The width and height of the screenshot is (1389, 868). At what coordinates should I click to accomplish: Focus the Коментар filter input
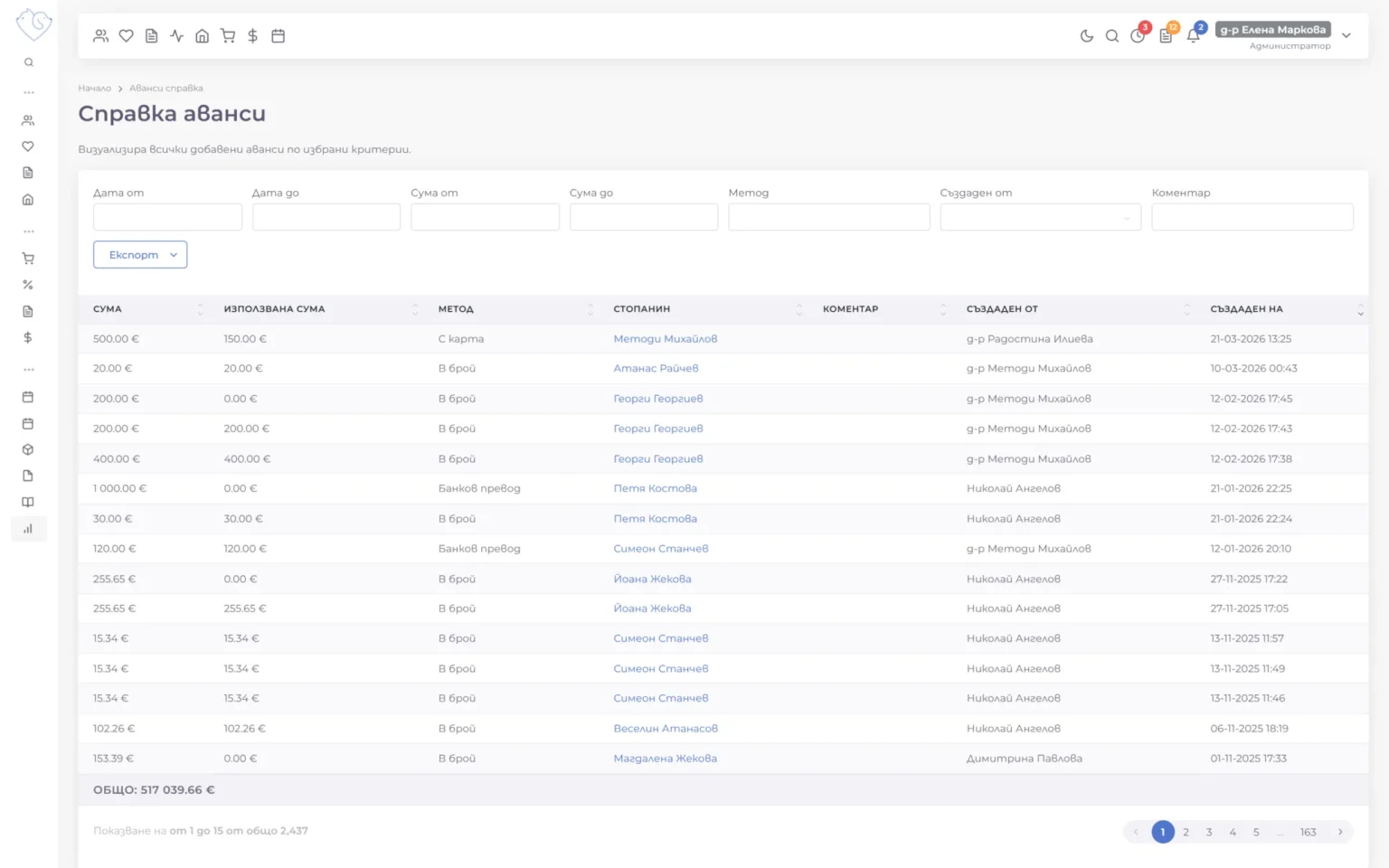(x=1252, y=217)
